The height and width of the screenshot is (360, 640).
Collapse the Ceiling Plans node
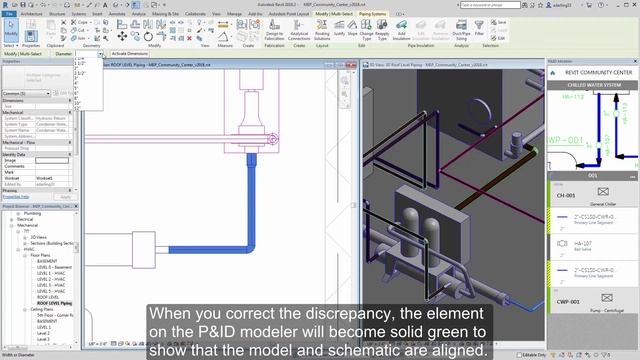click(x=24, y=309)
